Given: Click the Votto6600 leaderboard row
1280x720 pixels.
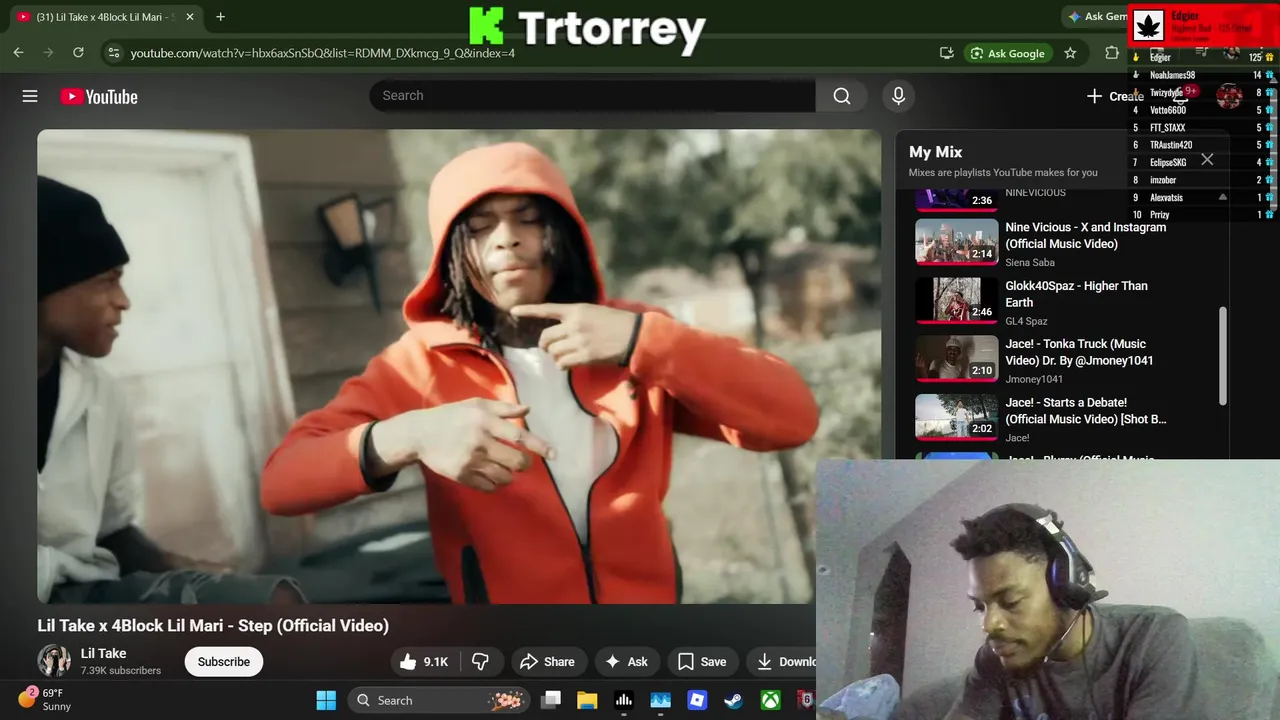Looking at the screenshot, I should pyautogui.click(x=1203, y=110).
